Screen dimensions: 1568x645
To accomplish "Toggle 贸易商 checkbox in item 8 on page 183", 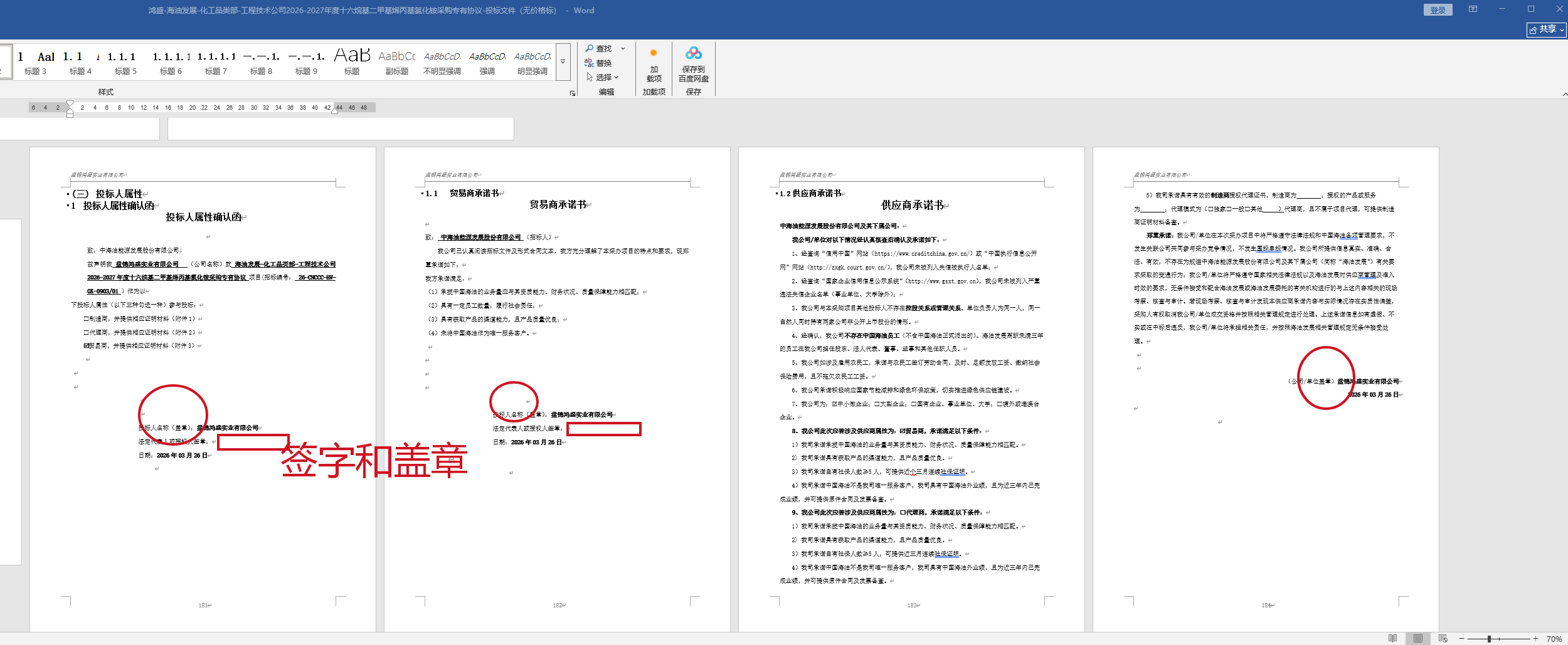I will 902,431.
